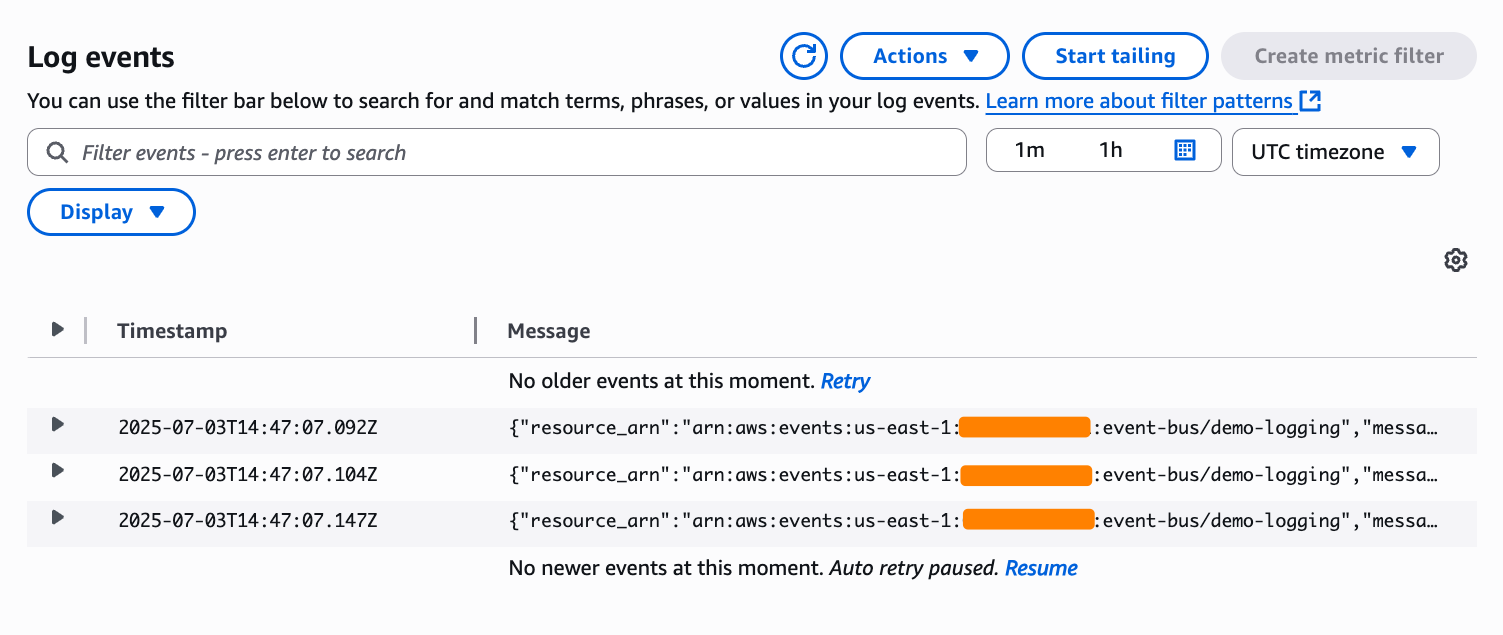Open the log events settings gear

(x=1455, y=260)
